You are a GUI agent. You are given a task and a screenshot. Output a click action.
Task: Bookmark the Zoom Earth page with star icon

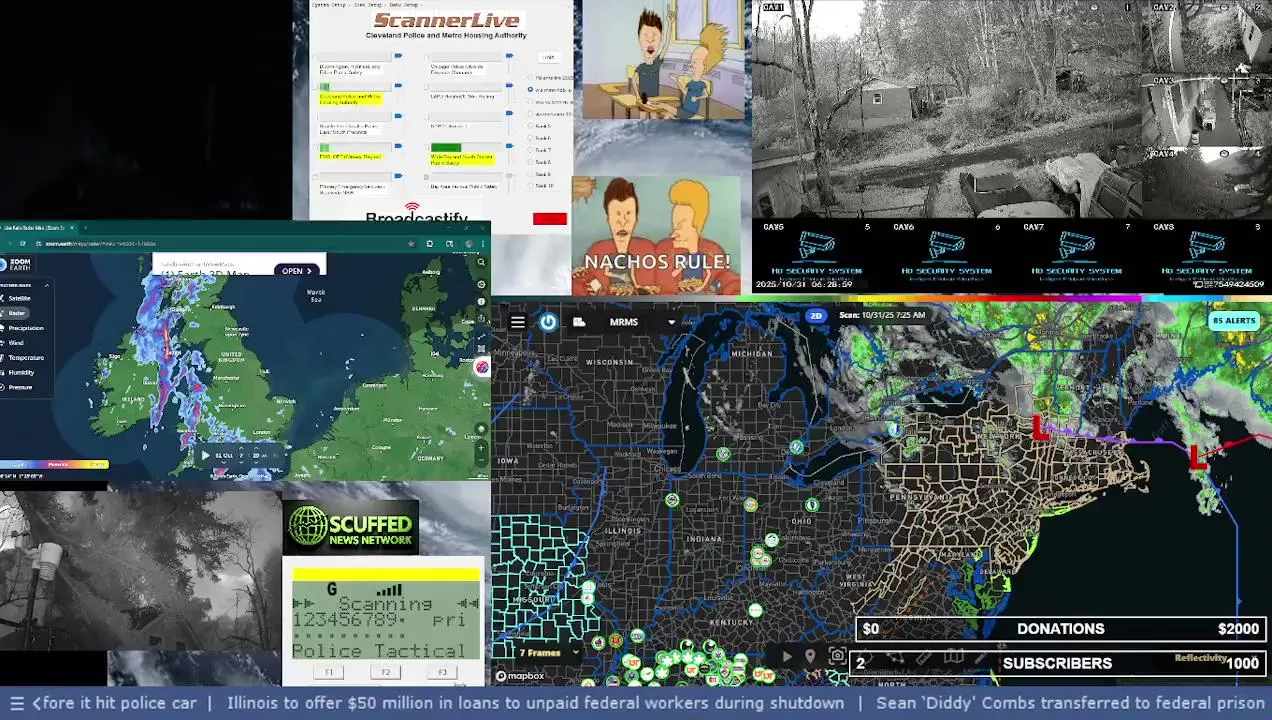pos(411,243)
